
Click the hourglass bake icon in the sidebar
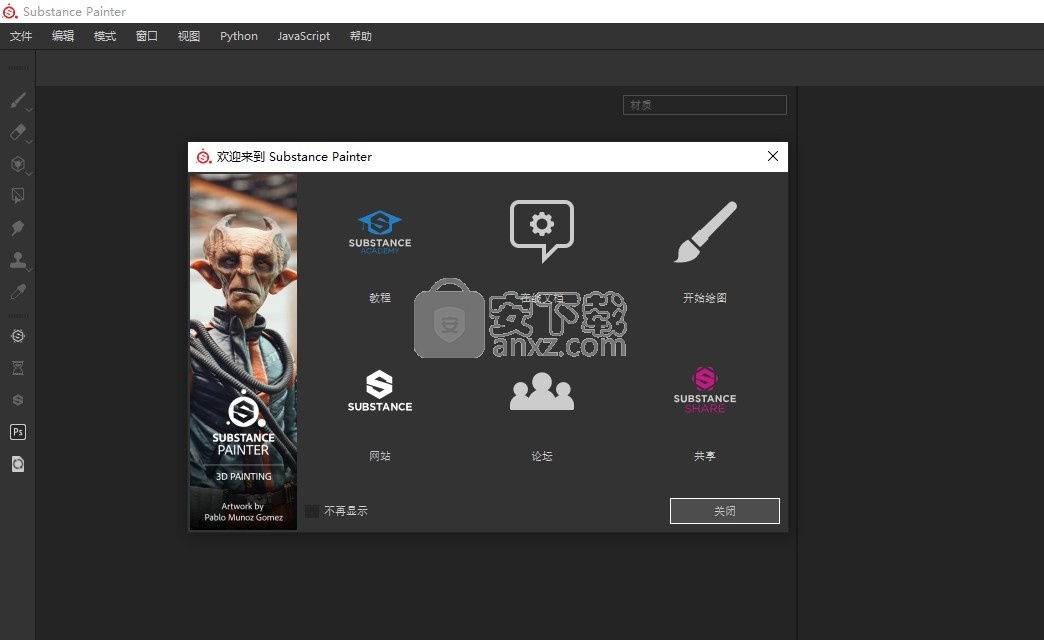click(x=18, y=368)
